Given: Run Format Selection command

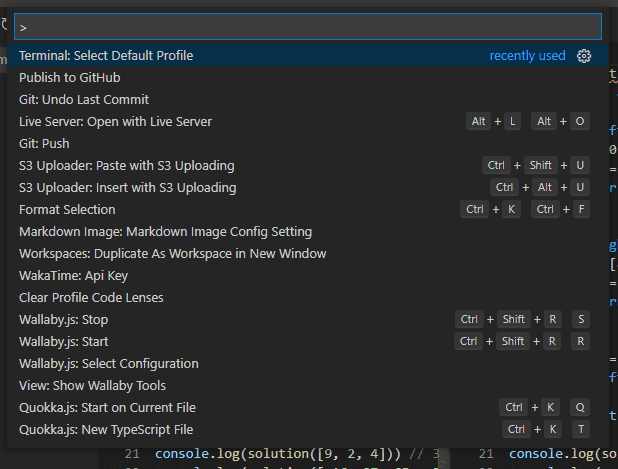Looking at the screenshot, I should 308,210.
